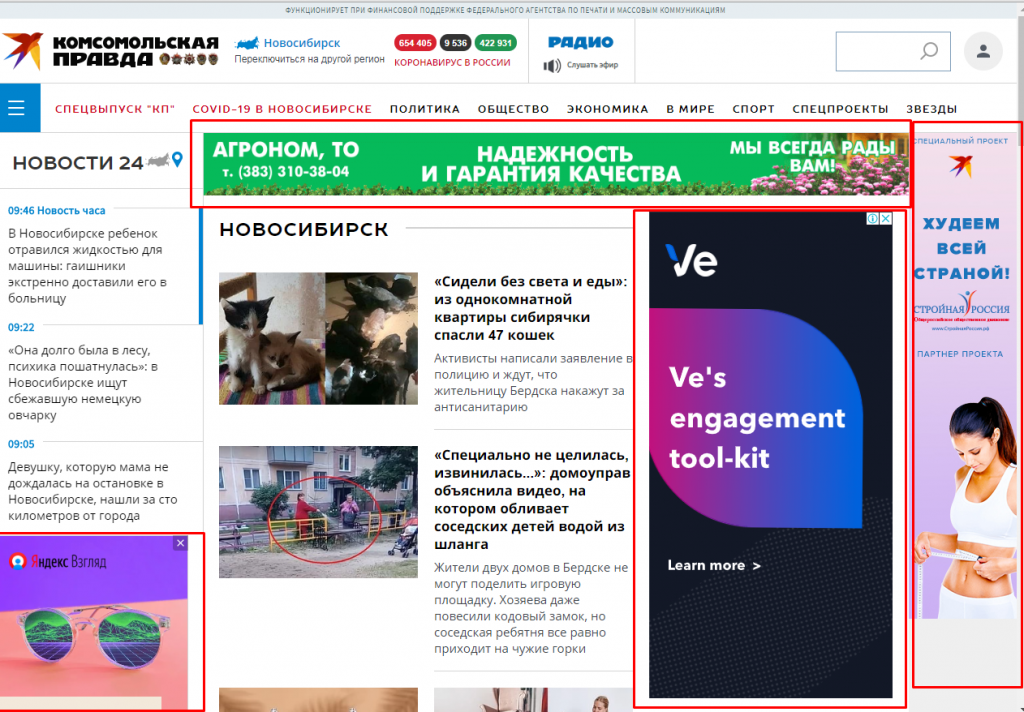The height and width of the screenshot is (712, 1024).
Task: Click the search magnifier icon
Action: (x=929, y=51)
